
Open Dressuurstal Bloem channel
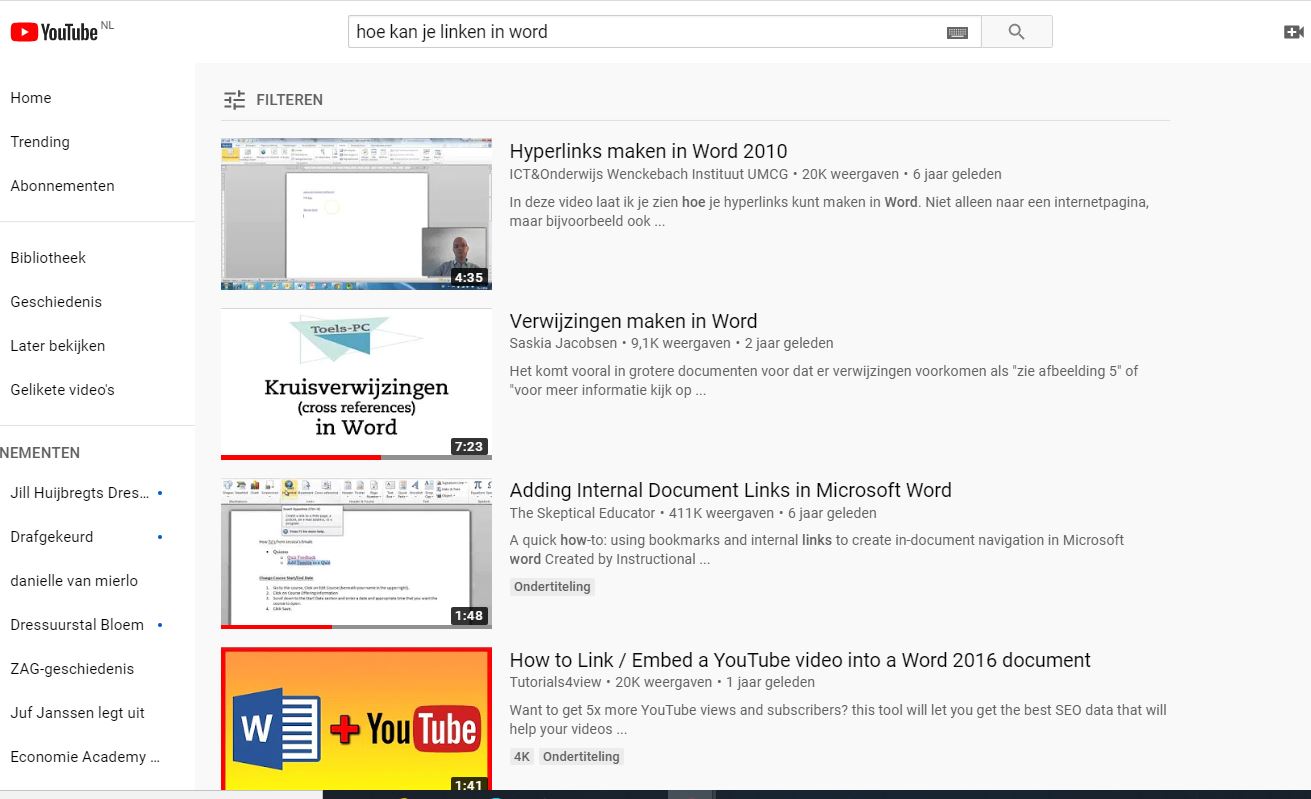point(77,625)
